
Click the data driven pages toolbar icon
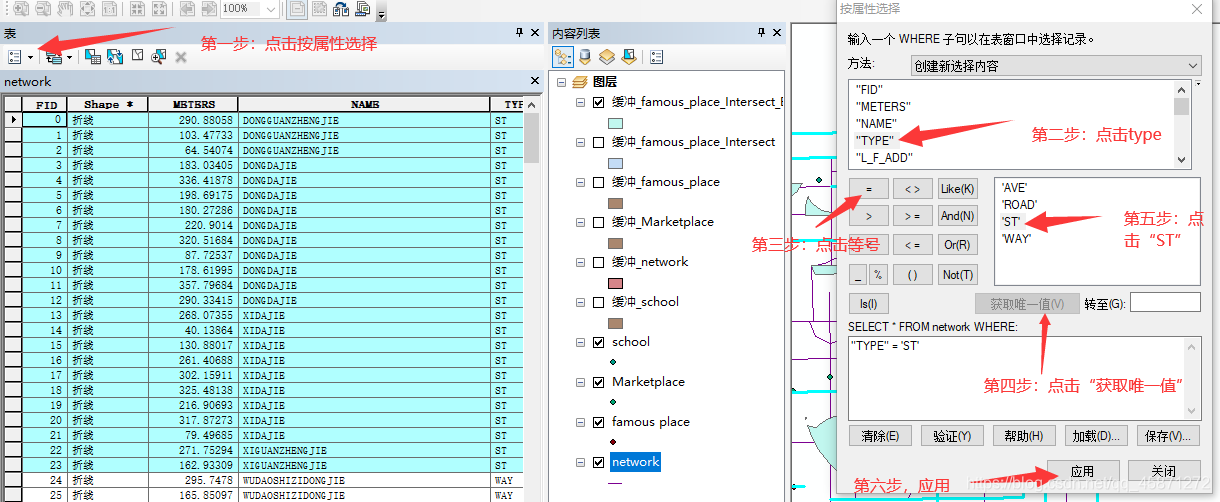pos(365,9)
